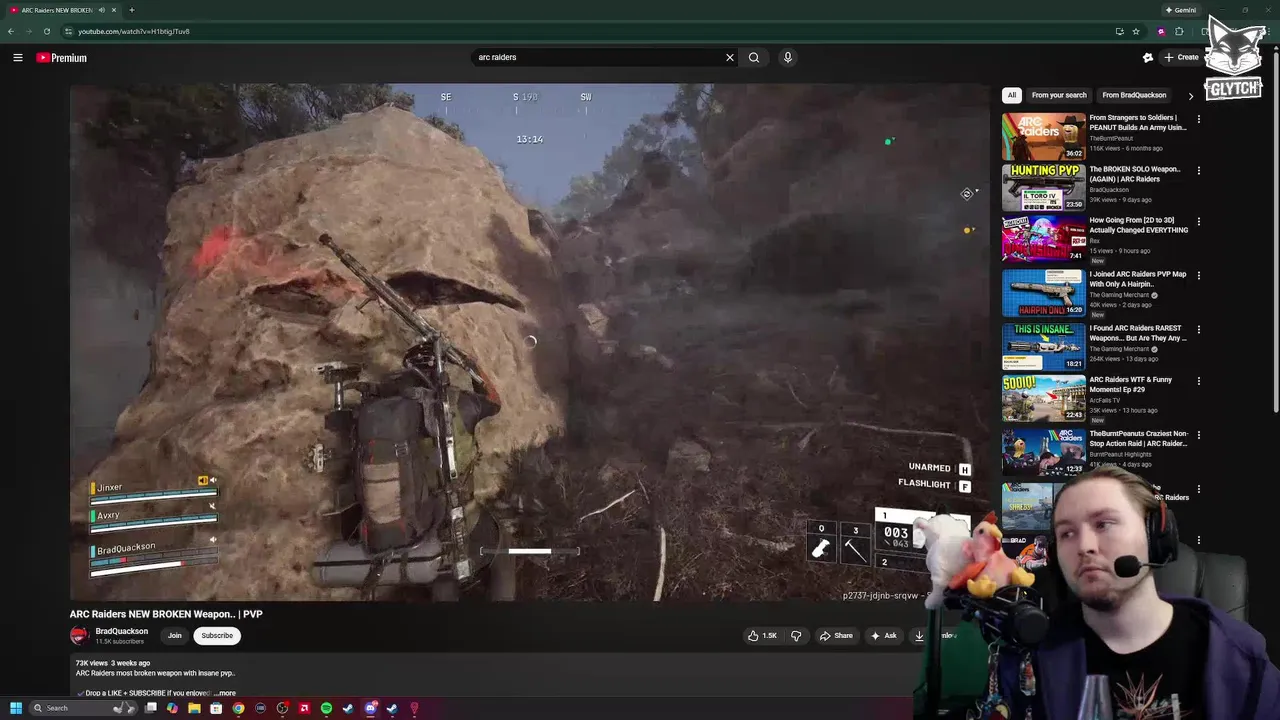Dislike the video with thumbs down
1280x720 pixels.
(796, 635)
